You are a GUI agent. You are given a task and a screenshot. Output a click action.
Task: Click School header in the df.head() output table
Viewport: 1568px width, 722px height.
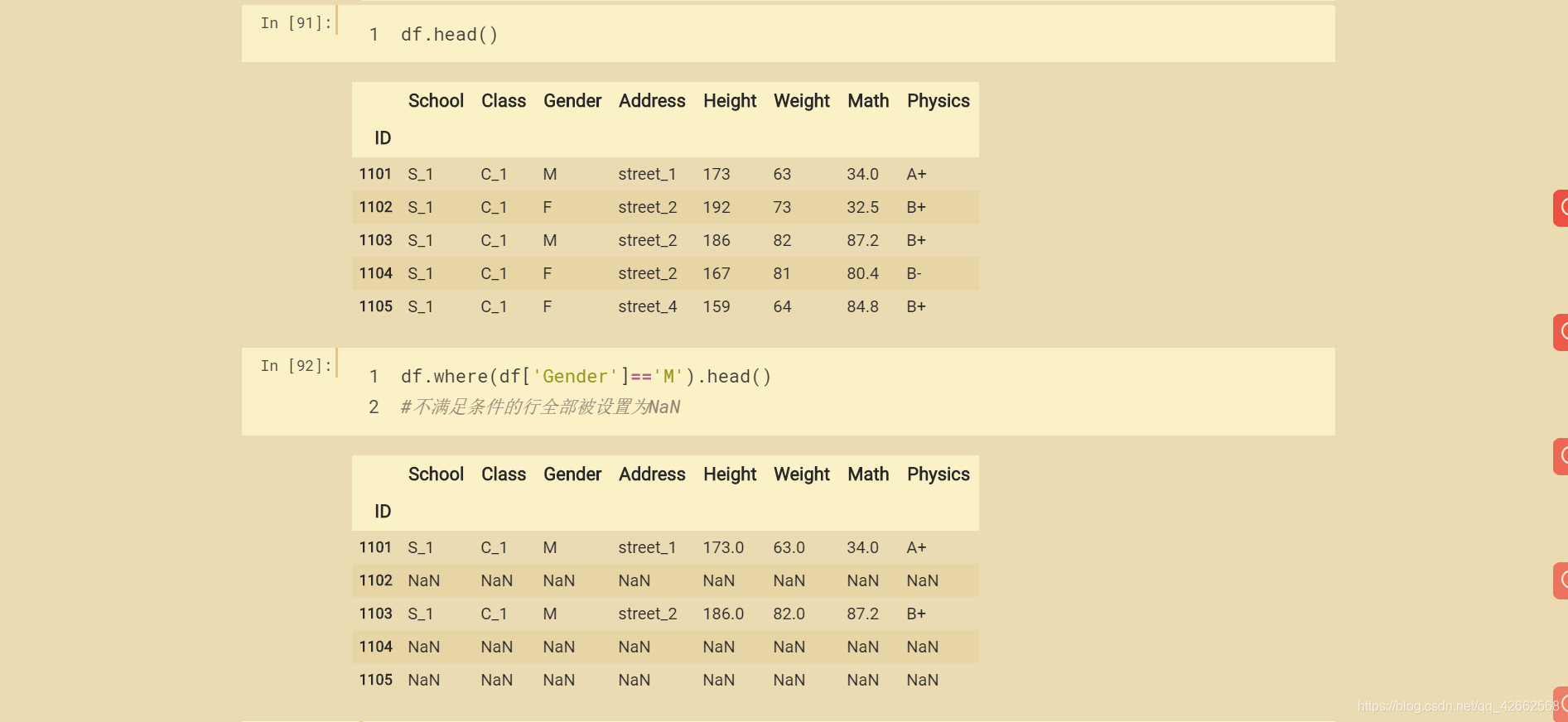pos(436,101)
